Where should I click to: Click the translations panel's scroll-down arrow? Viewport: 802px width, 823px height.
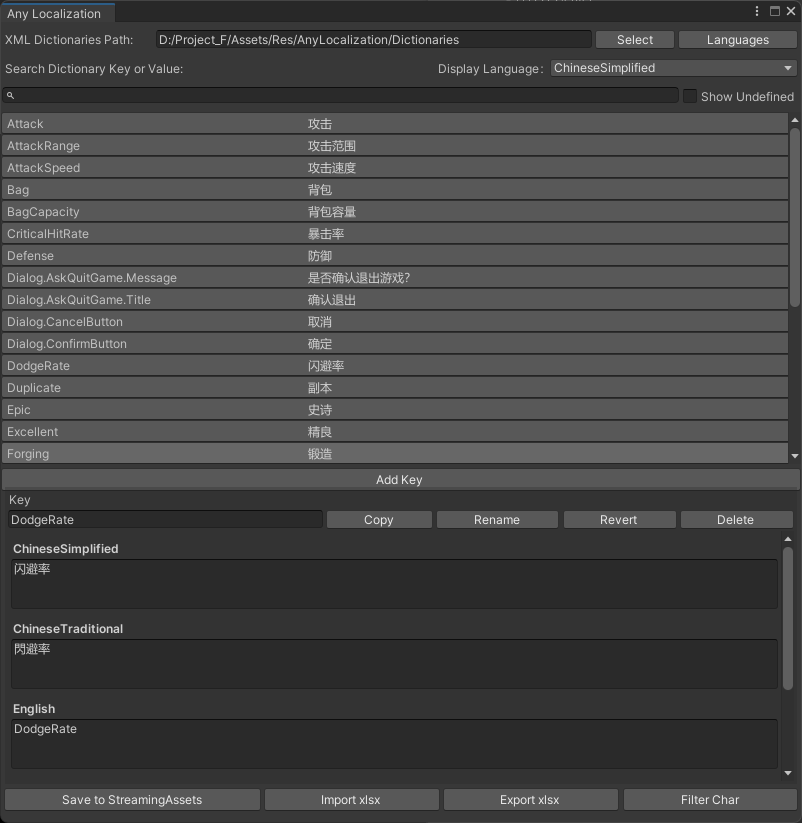(x=788, y=773)
